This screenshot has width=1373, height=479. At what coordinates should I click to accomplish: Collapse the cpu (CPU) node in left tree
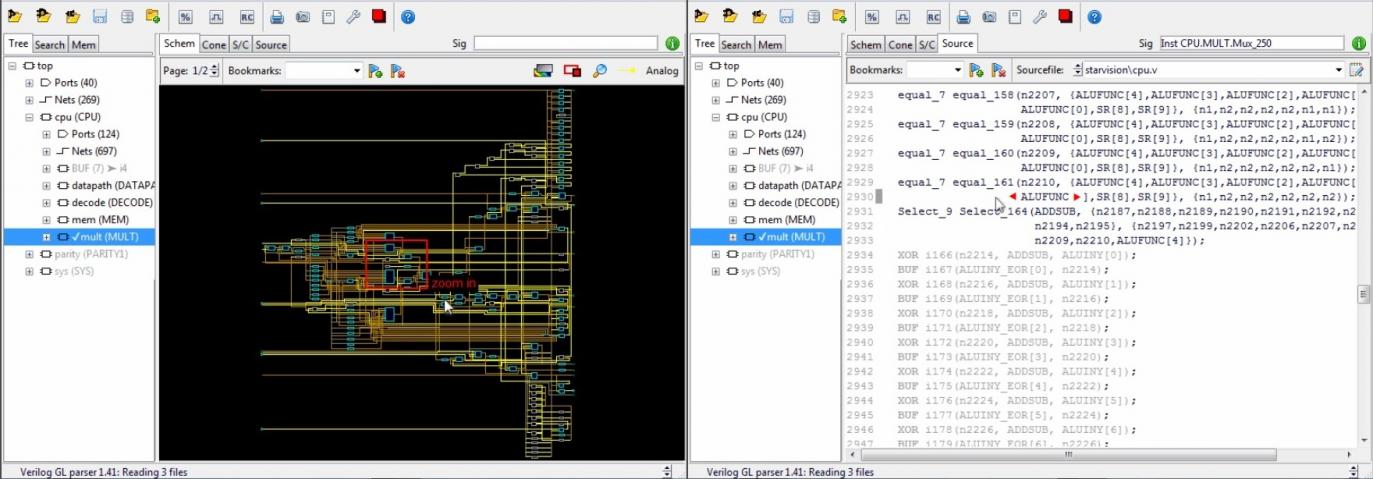click(x=29, y=117)
